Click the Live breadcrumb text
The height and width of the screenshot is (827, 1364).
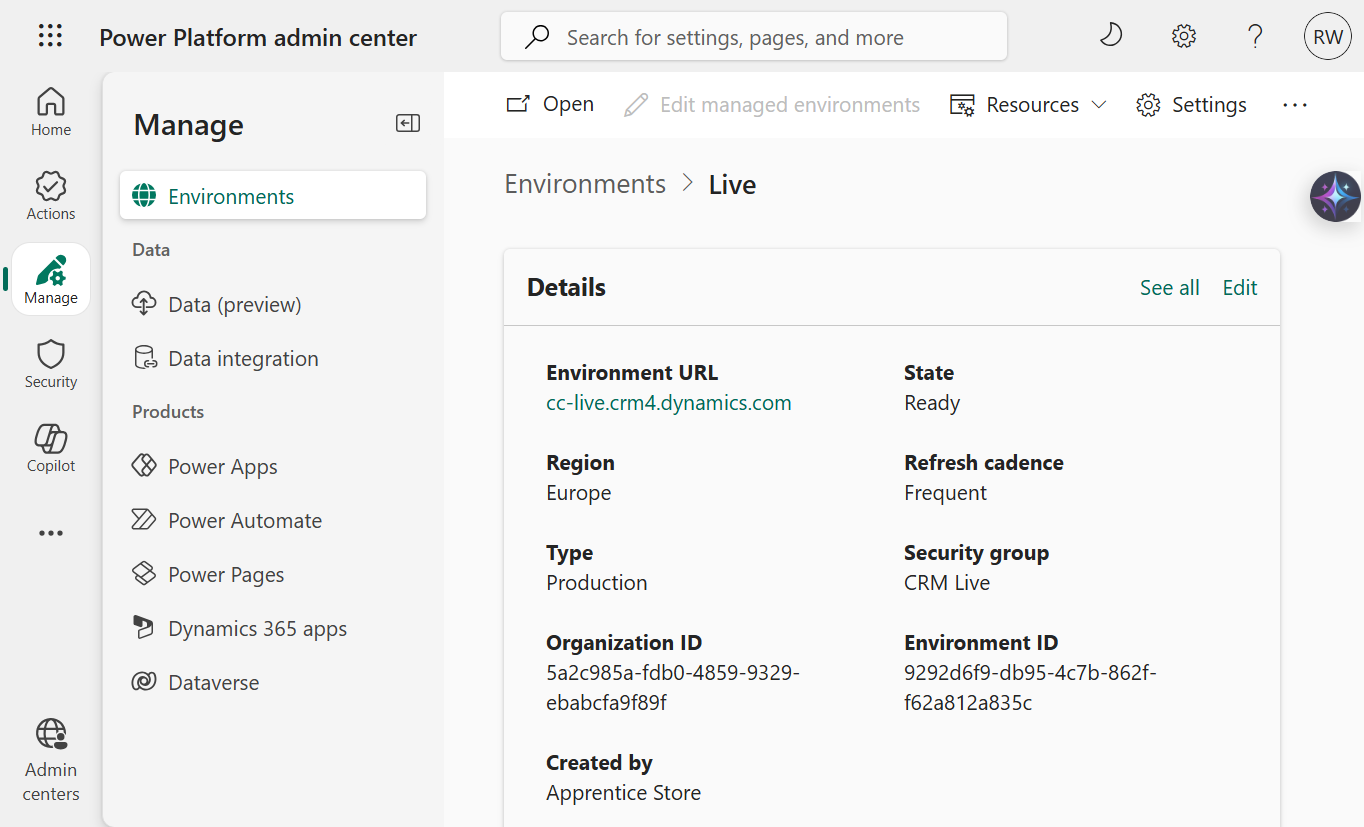pyautogui.click(x=733, y=185)
